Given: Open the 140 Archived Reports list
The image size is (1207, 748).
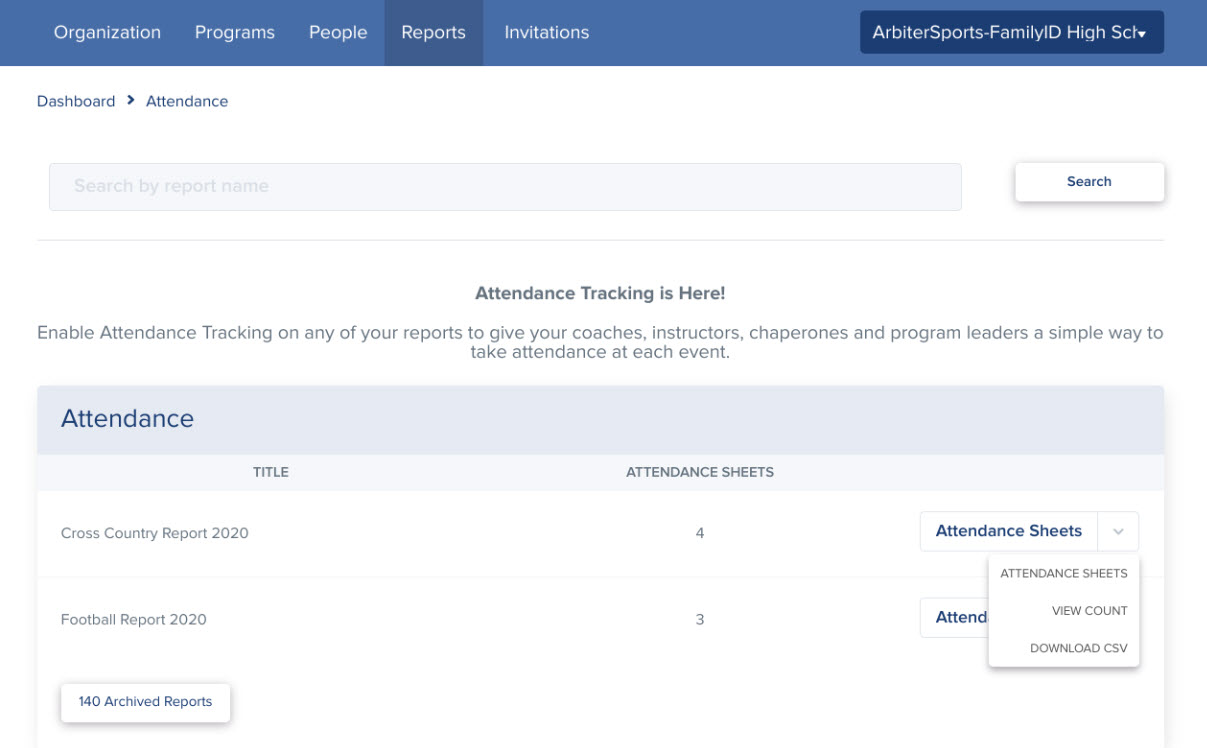Looking at the screenshot, I should click(144, 701).
